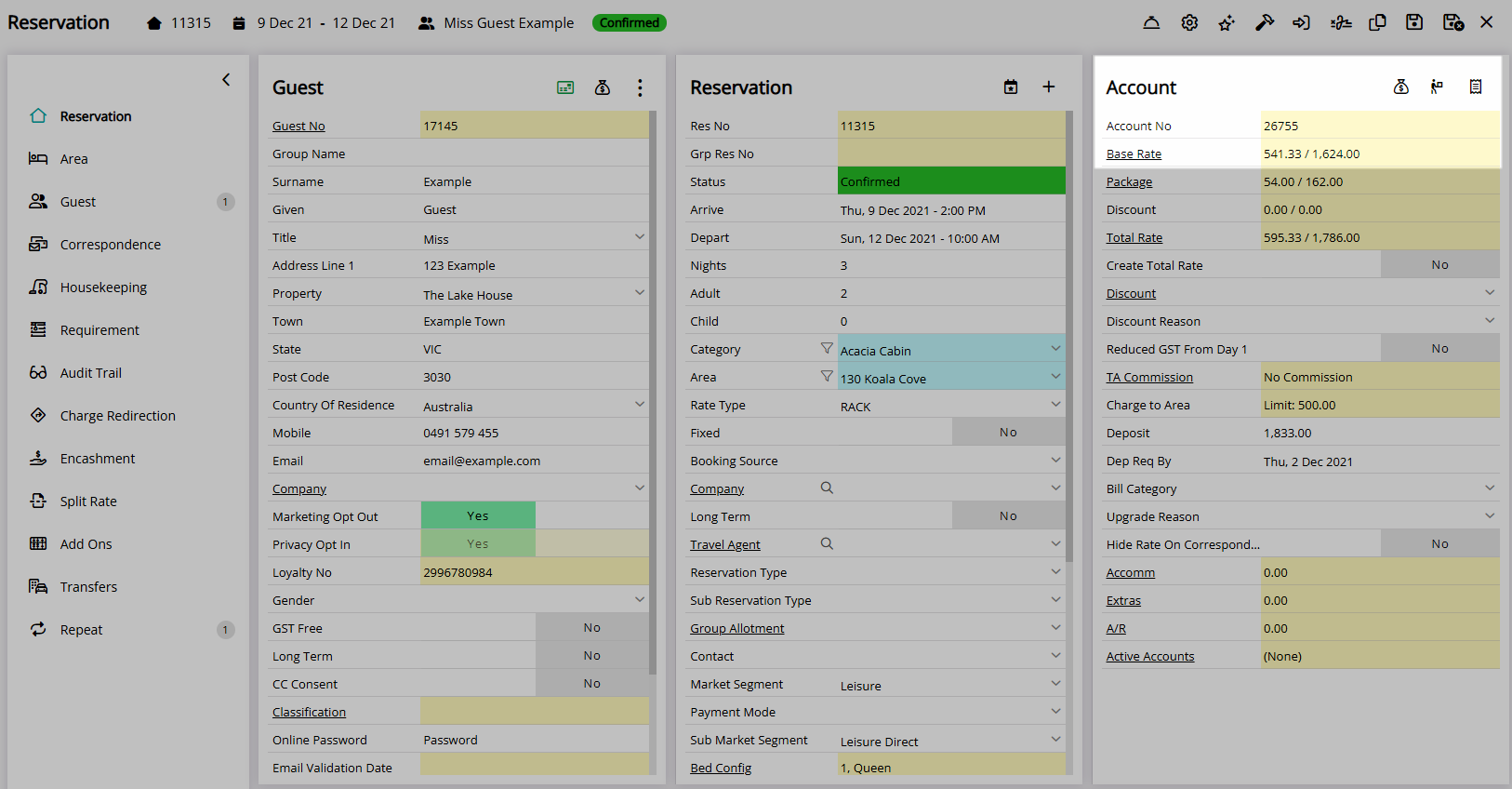Click the calendar icon in Reservation panel
Viewport: 1512px width, 789px height.
tap(1011, 87)
